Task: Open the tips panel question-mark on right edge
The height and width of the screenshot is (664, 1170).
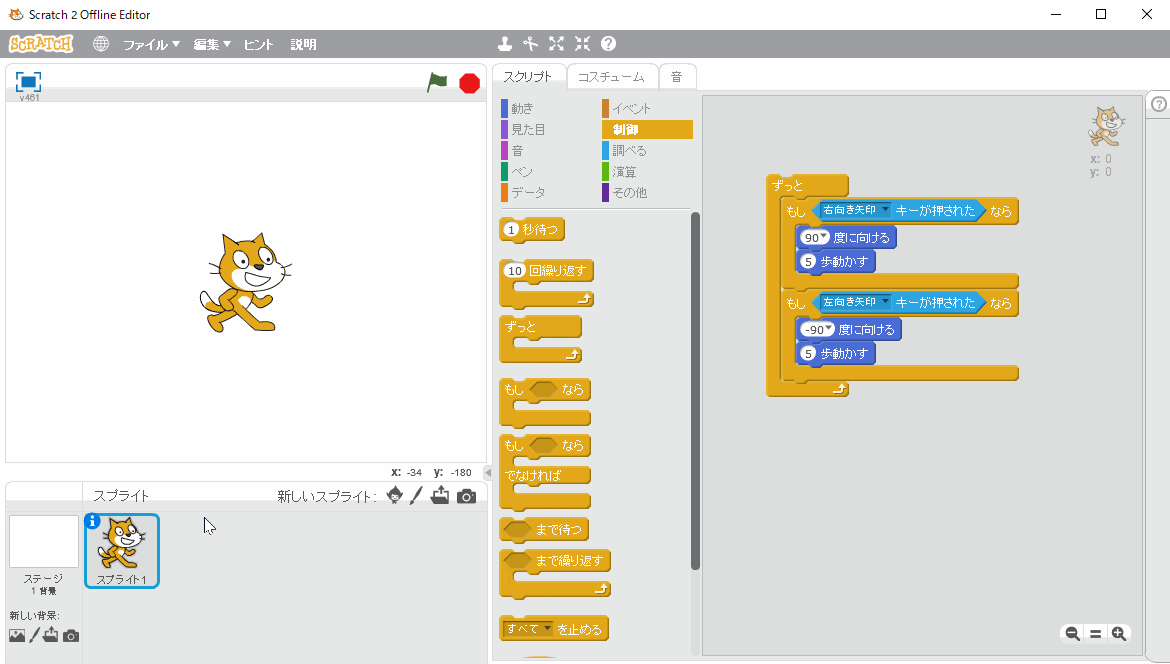Action: pyautogui.click(x=1159, y=104)
